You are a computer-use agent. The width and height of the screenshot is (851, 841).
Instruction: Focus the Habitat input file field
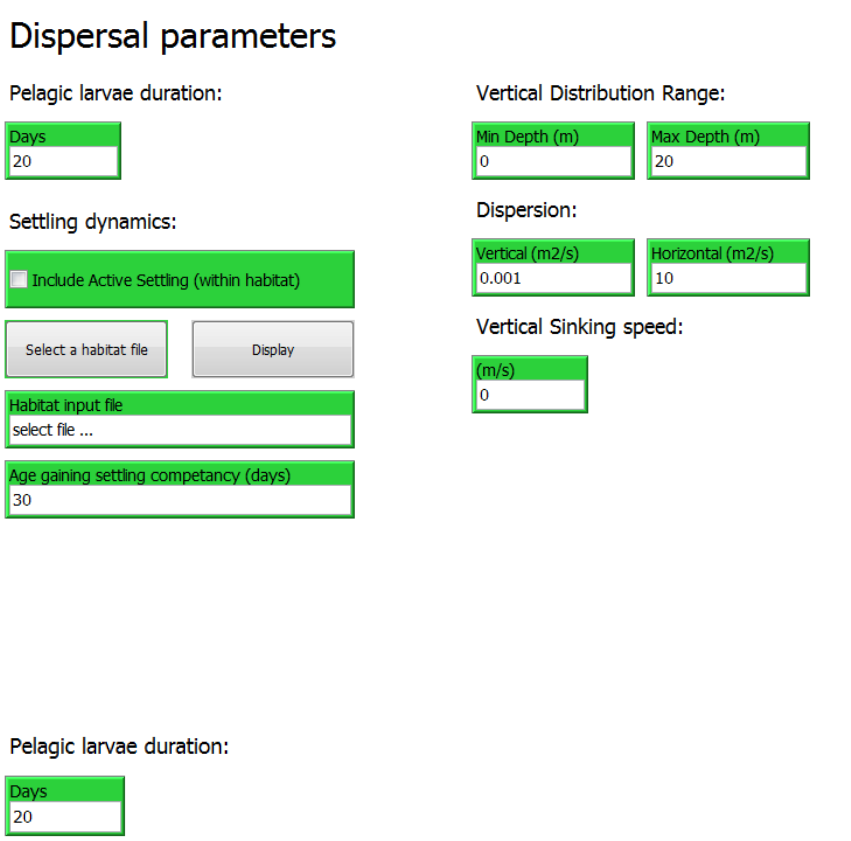180,431
